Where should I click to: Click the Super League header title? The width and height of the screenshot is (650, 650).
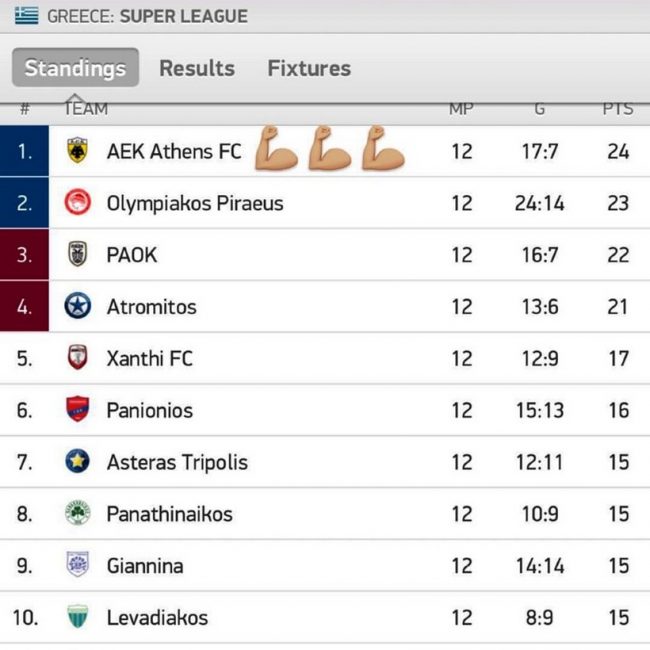183,16
